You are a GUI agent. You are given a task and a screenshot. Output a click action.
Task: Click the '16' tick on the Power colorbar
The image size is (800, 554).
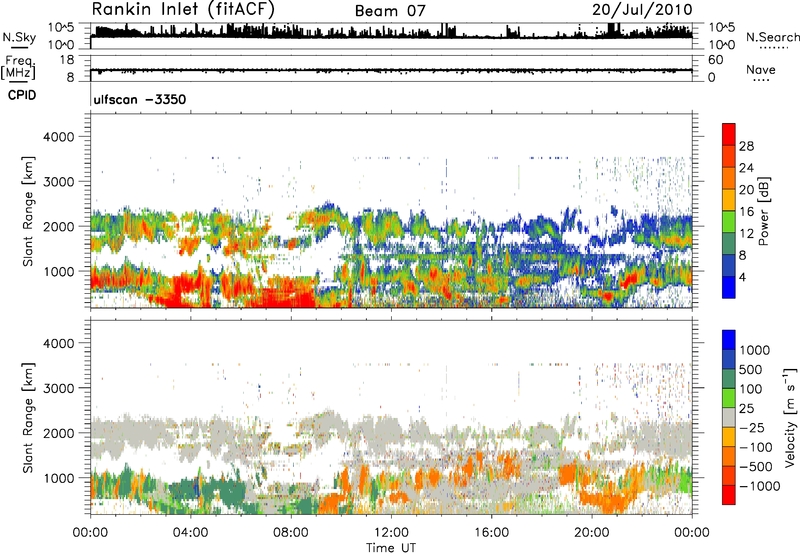tap(746, 212)
